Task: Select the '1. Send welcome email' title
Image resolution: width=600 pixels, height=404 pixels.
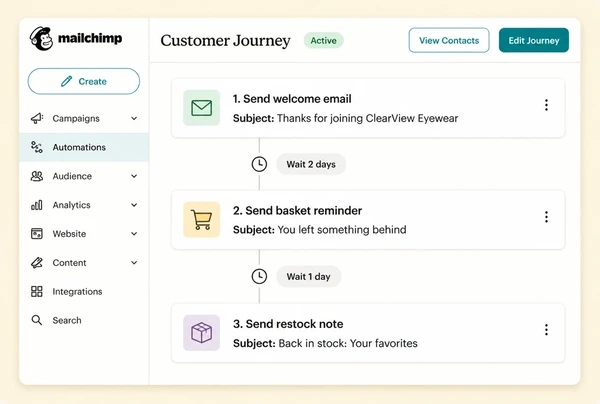Action: click(x=292, y=99)
